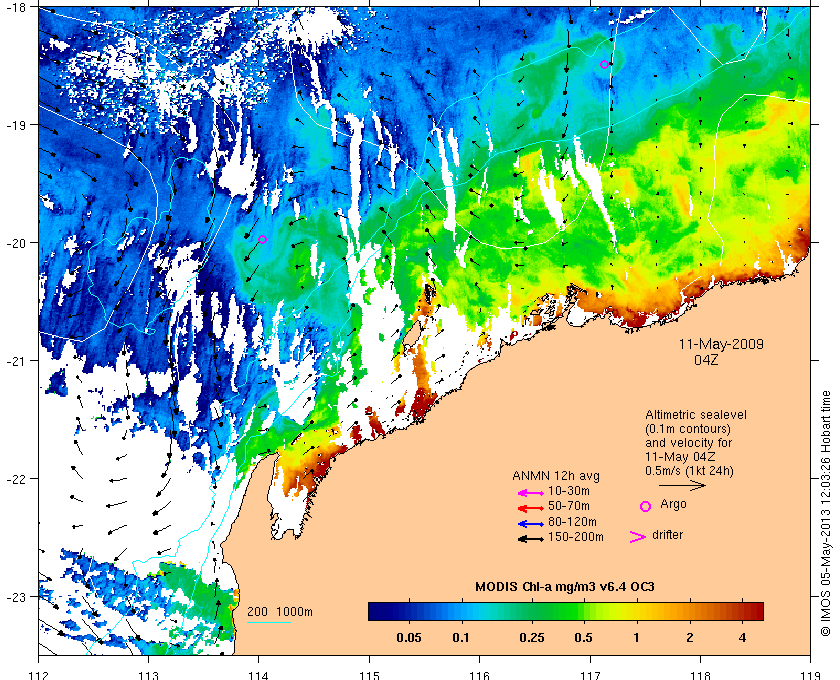Click the 0.5m/s velocity scale arrow
The width and height of the screenshot is (840, 680).
point(682,485)
